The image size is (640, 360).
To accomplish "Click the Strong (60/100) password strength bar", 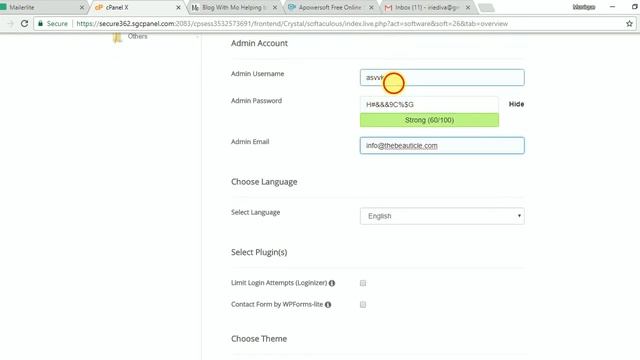I will (429, 120).
